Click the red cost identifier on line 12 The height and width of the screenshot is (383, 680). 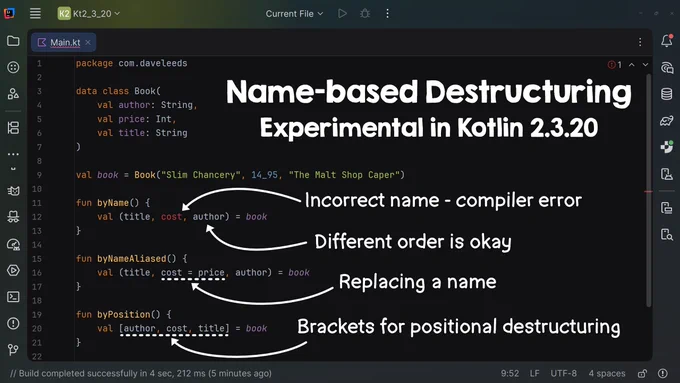171,217
